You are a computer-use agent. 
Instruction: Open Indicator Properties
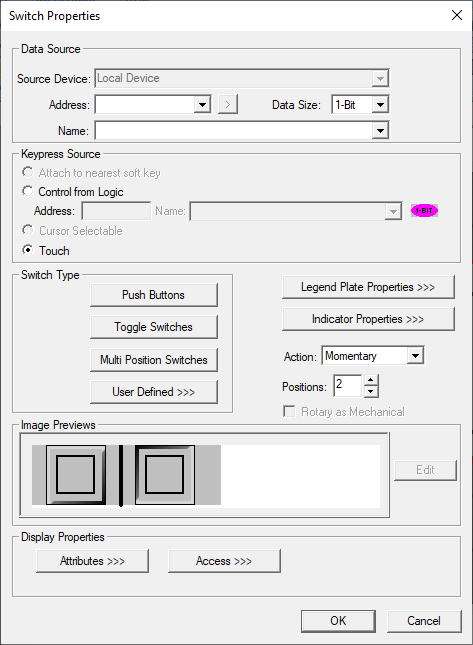click(368, 319)
